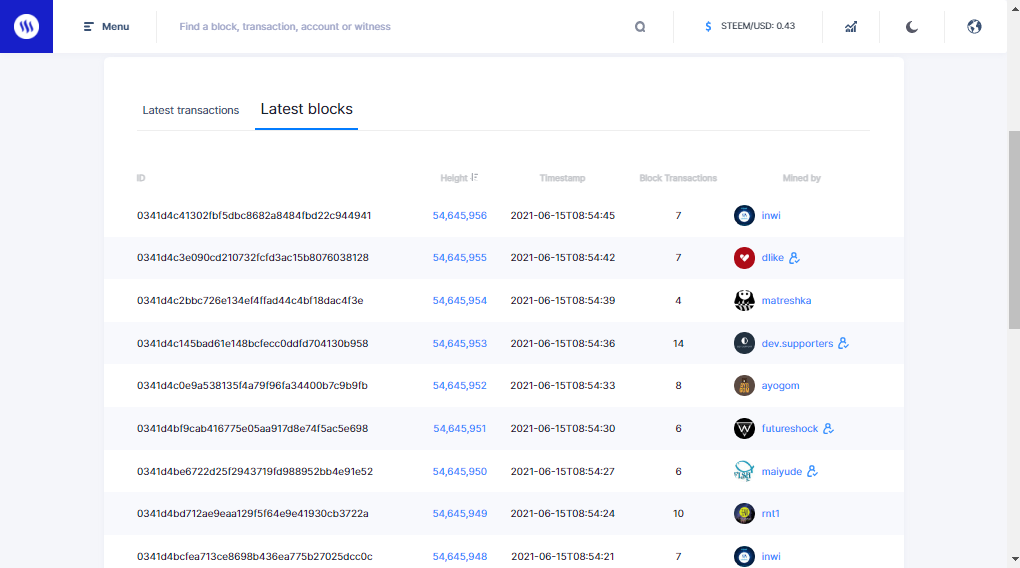Screen dimensions: 1020x568
Task: Click the page vertical scrollbar
Action: click(1013, 230)
